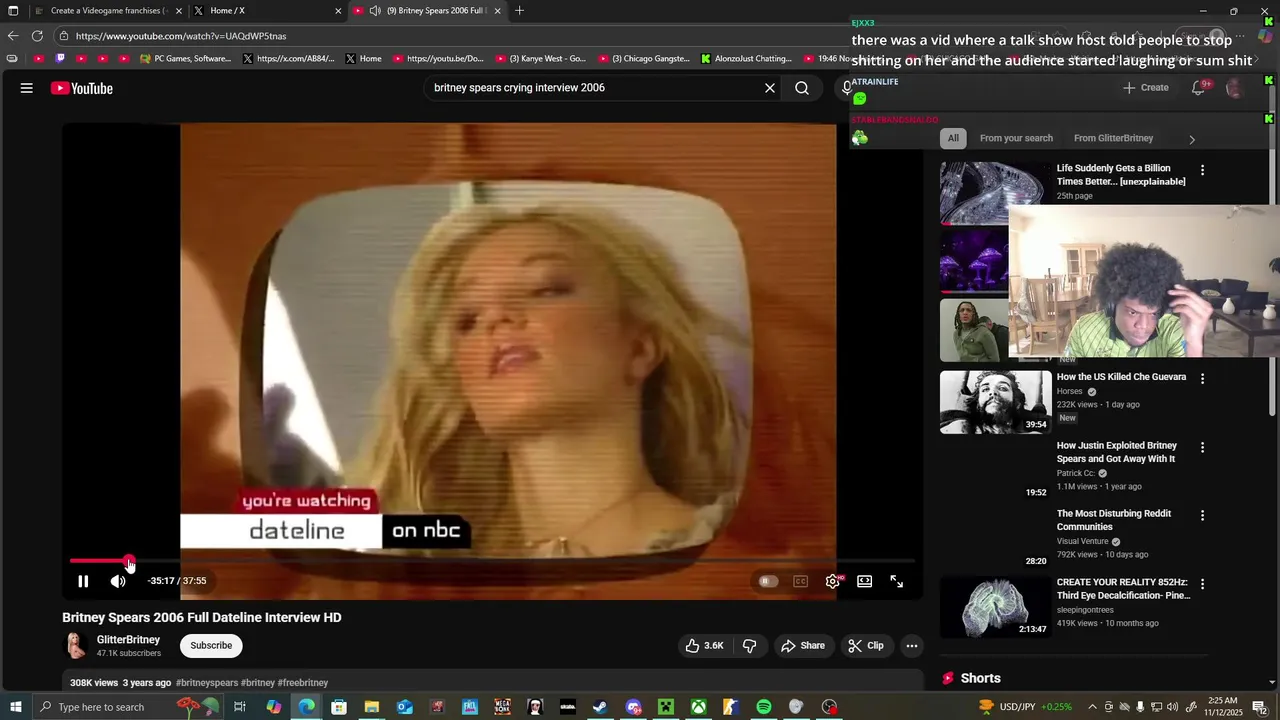Open a new browser tab
Viewport: 1280px width, 720px height.
tap(519, 11)
